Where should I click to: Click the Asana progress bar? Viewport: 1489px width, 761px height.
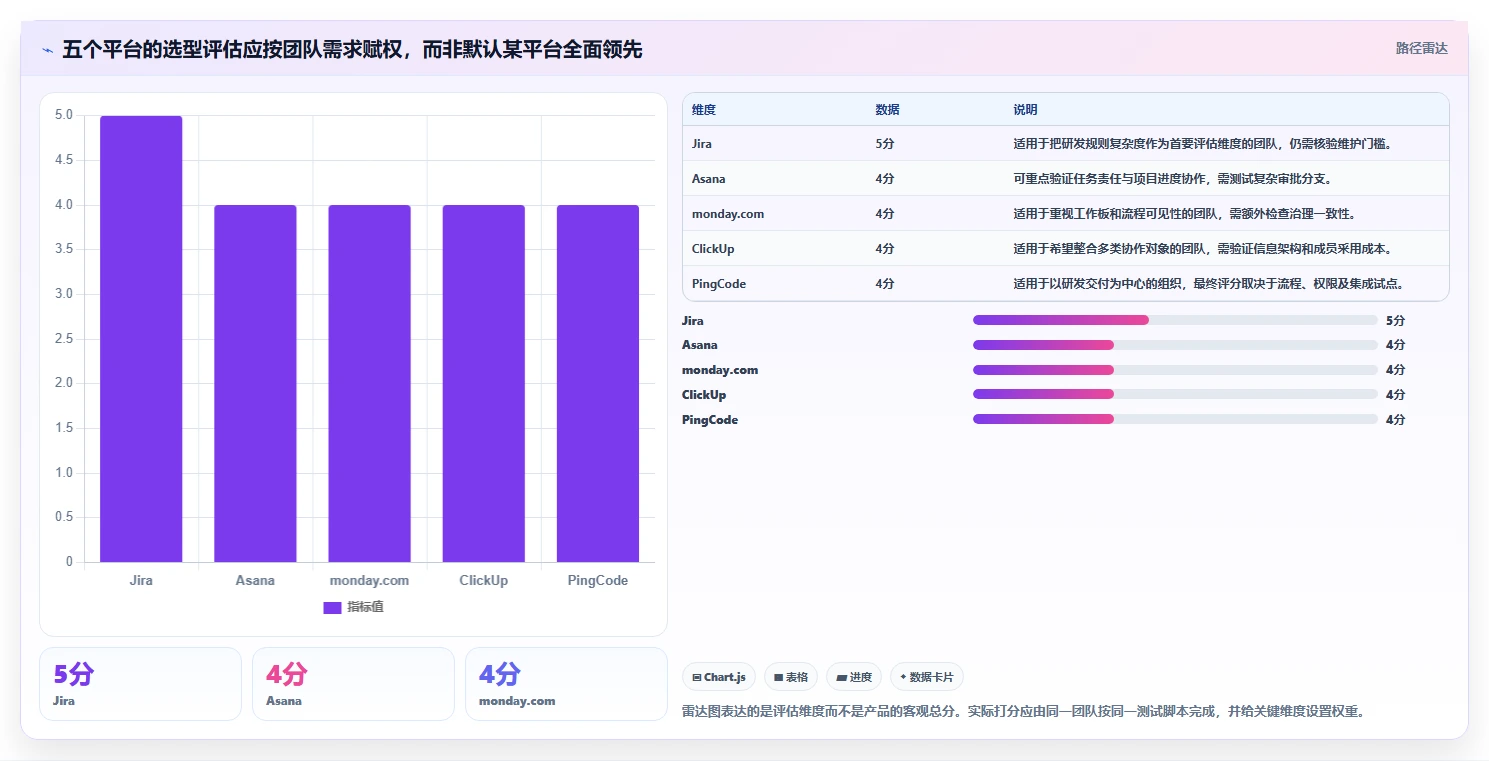click(1175, 345)
